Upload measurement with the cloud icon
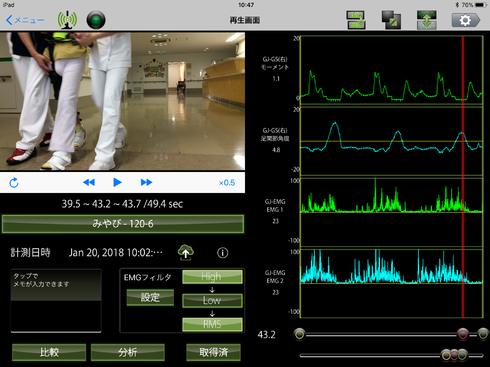Image resolution: width=490 pixels, height=367 pixels. coord(186,253)
